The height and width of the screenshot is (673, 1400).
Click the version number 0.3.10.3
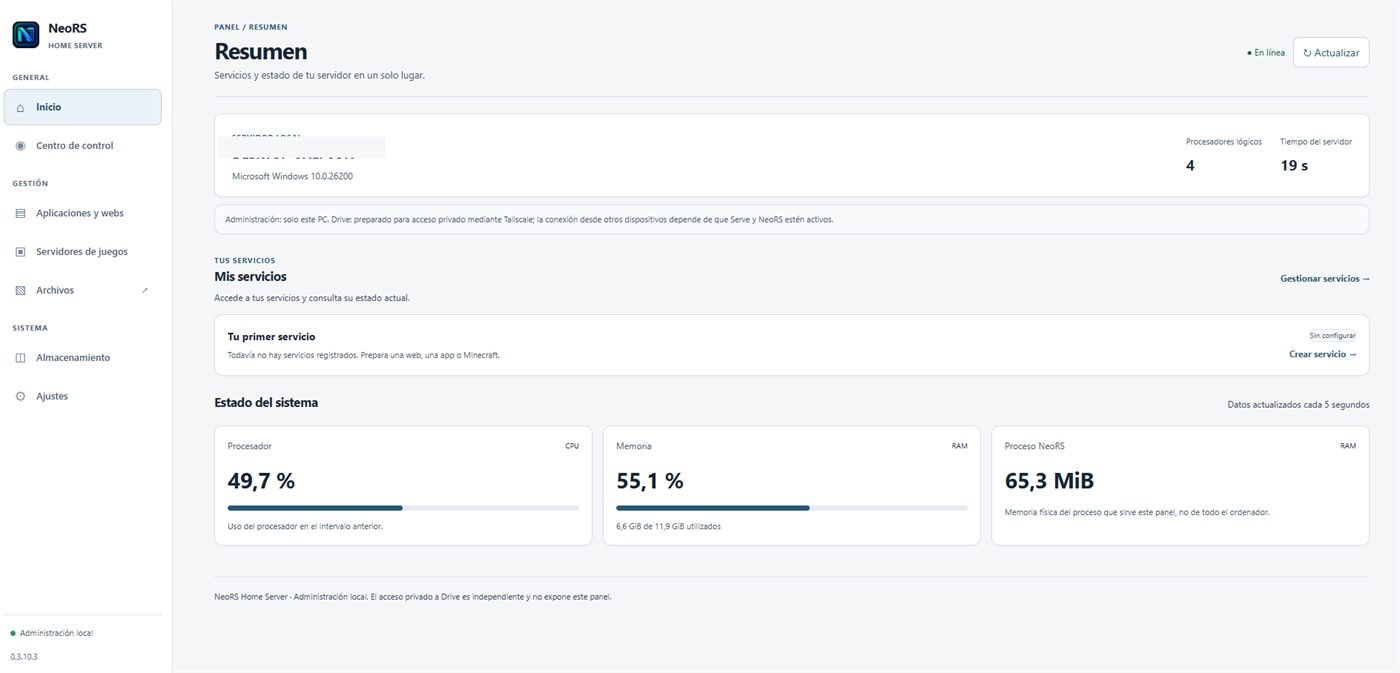(x=24, y=657)
